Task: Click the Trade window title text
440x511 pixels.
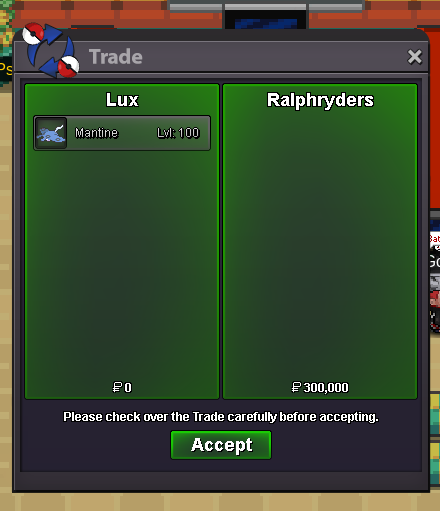Action: pyautogui.click(x=116, y=57)
